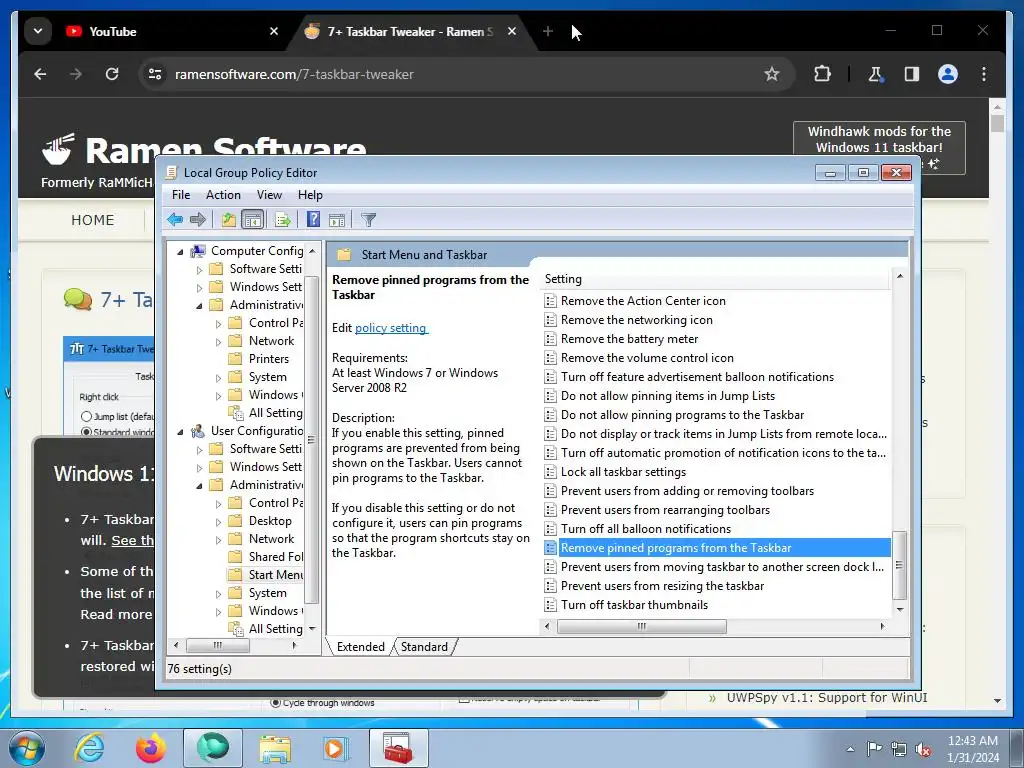The image size is (1024, 768).
Task: Show hidden tray icons arrow
Action: point(850,749)
